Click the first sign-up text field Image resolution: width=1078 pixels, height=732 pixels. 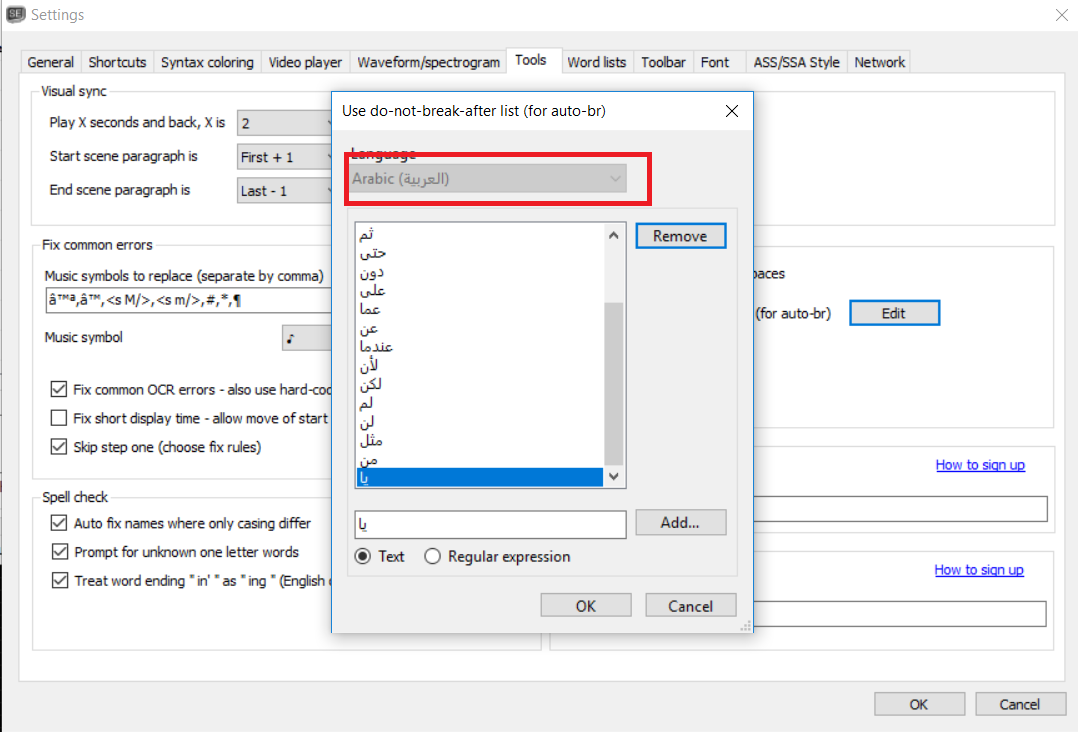click(901, 509)
